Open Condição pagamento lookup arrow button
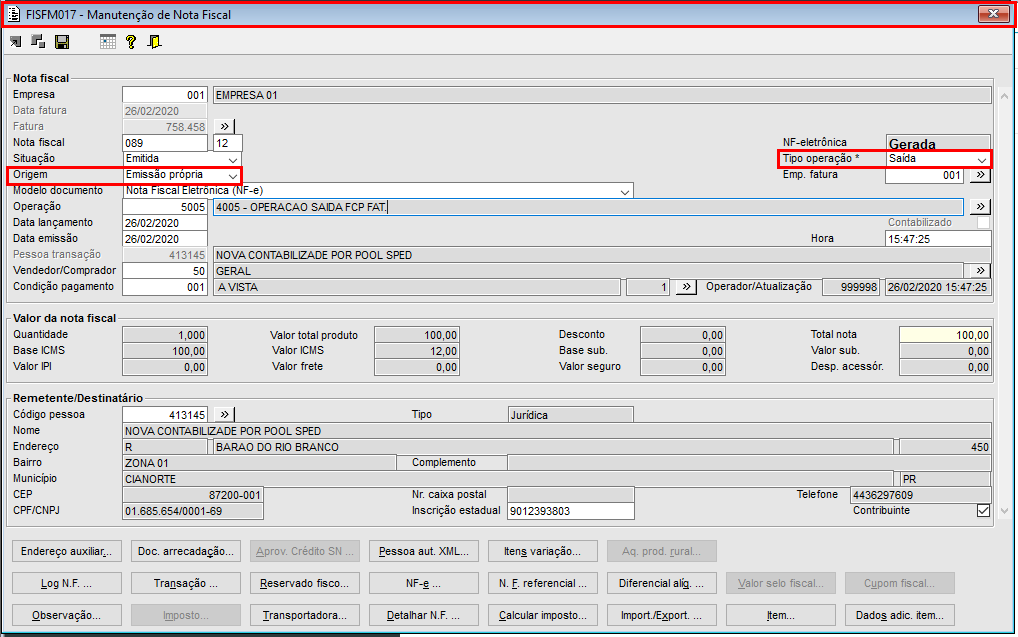 pos(686,286)
